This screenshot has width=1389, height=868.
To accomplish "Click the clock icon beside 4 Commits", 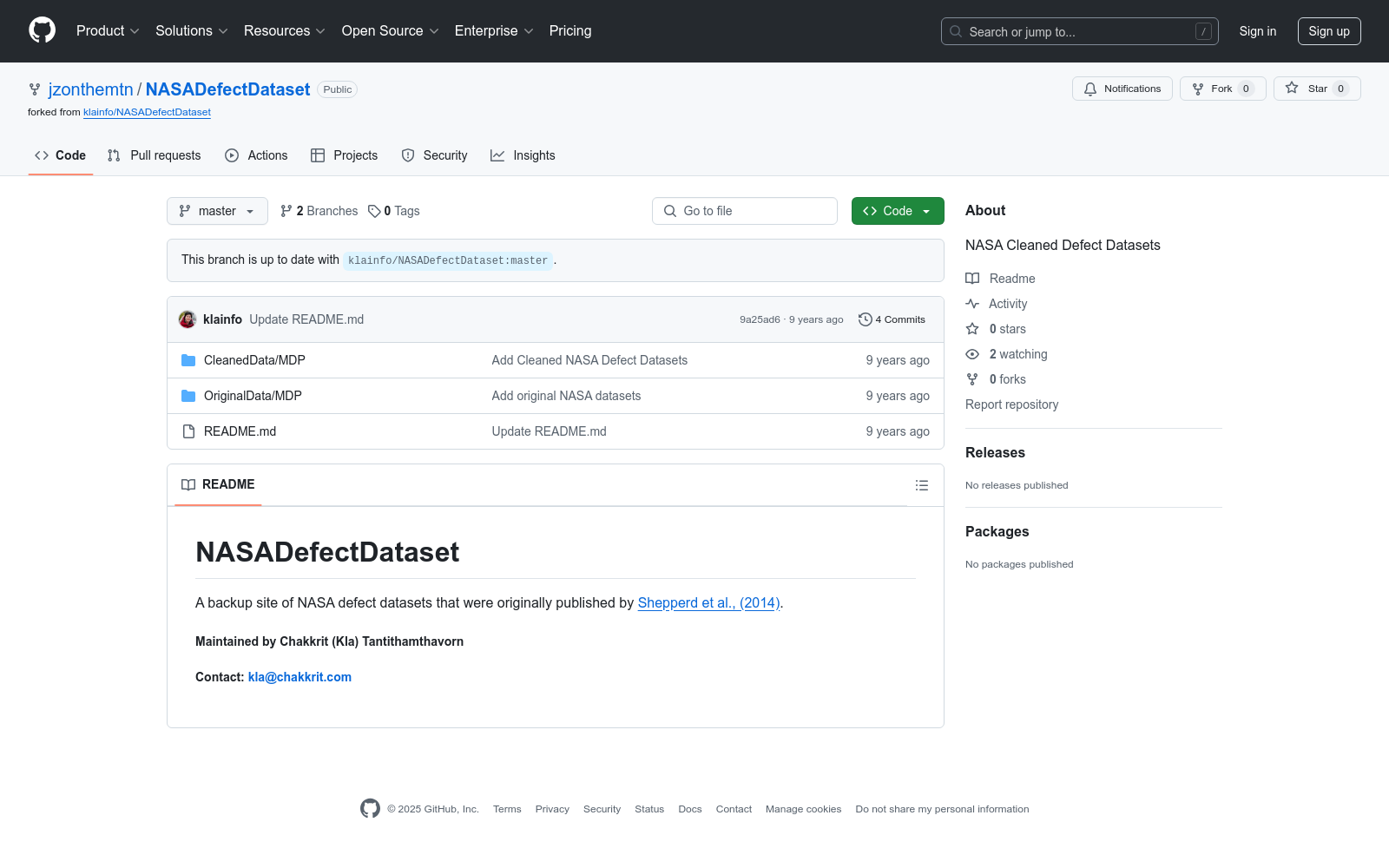I will 865,319.
